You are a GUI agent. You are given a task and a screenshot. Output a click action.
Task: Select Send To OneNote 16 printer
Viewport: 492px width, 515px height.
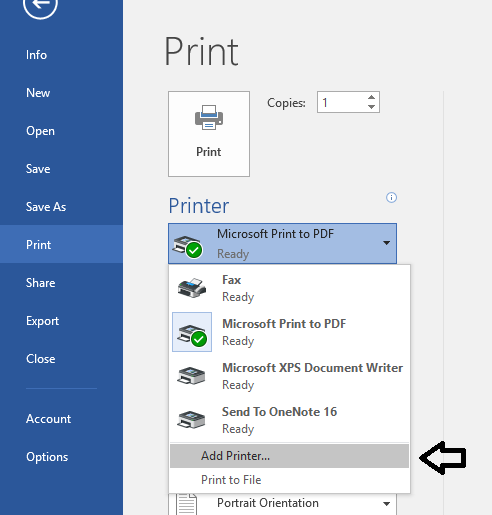click(289, 420)
